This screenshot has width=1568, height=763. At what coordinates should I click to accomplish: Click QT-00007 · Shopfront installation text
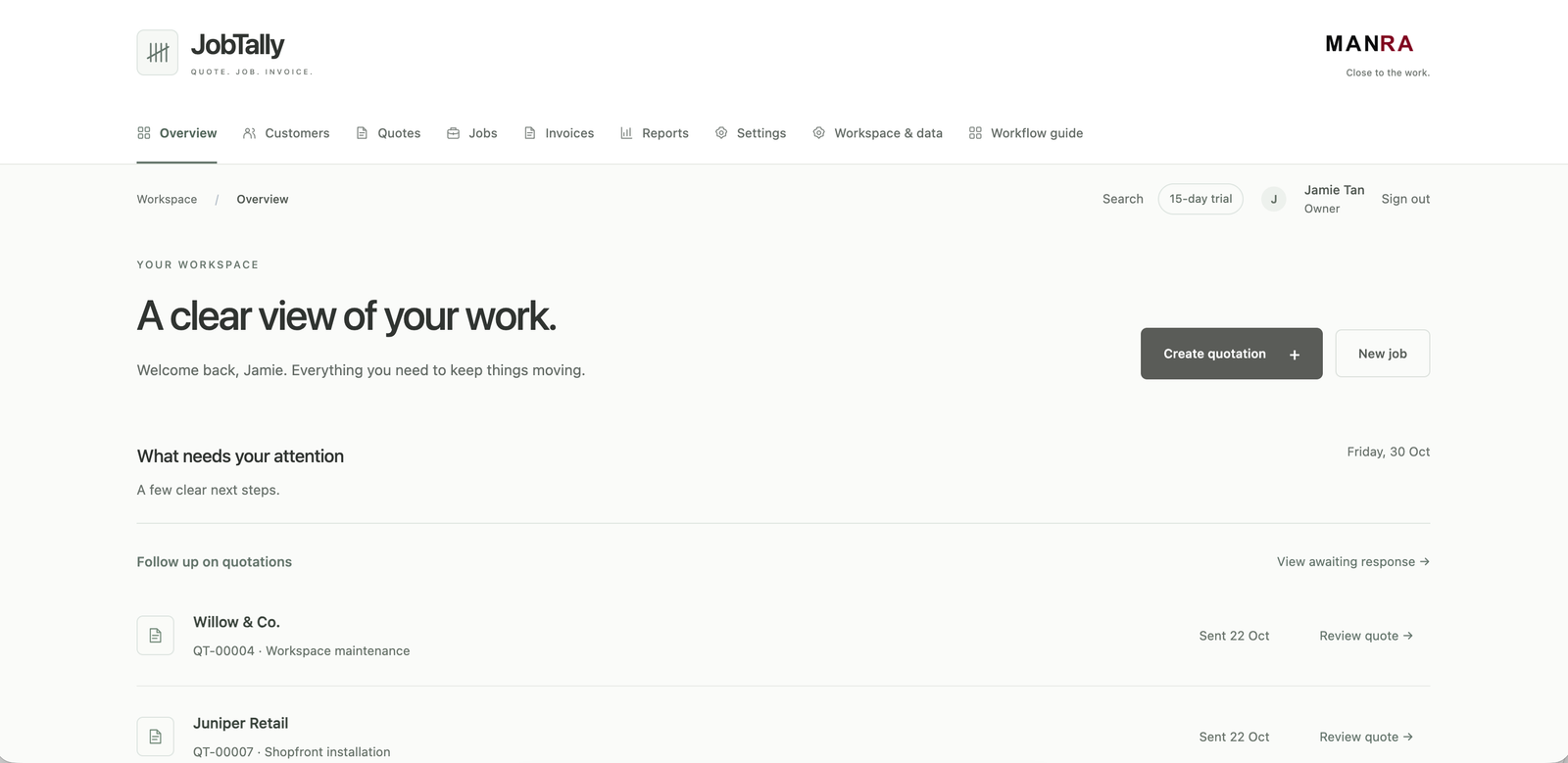pyautogui.click(x=291, y=752)
